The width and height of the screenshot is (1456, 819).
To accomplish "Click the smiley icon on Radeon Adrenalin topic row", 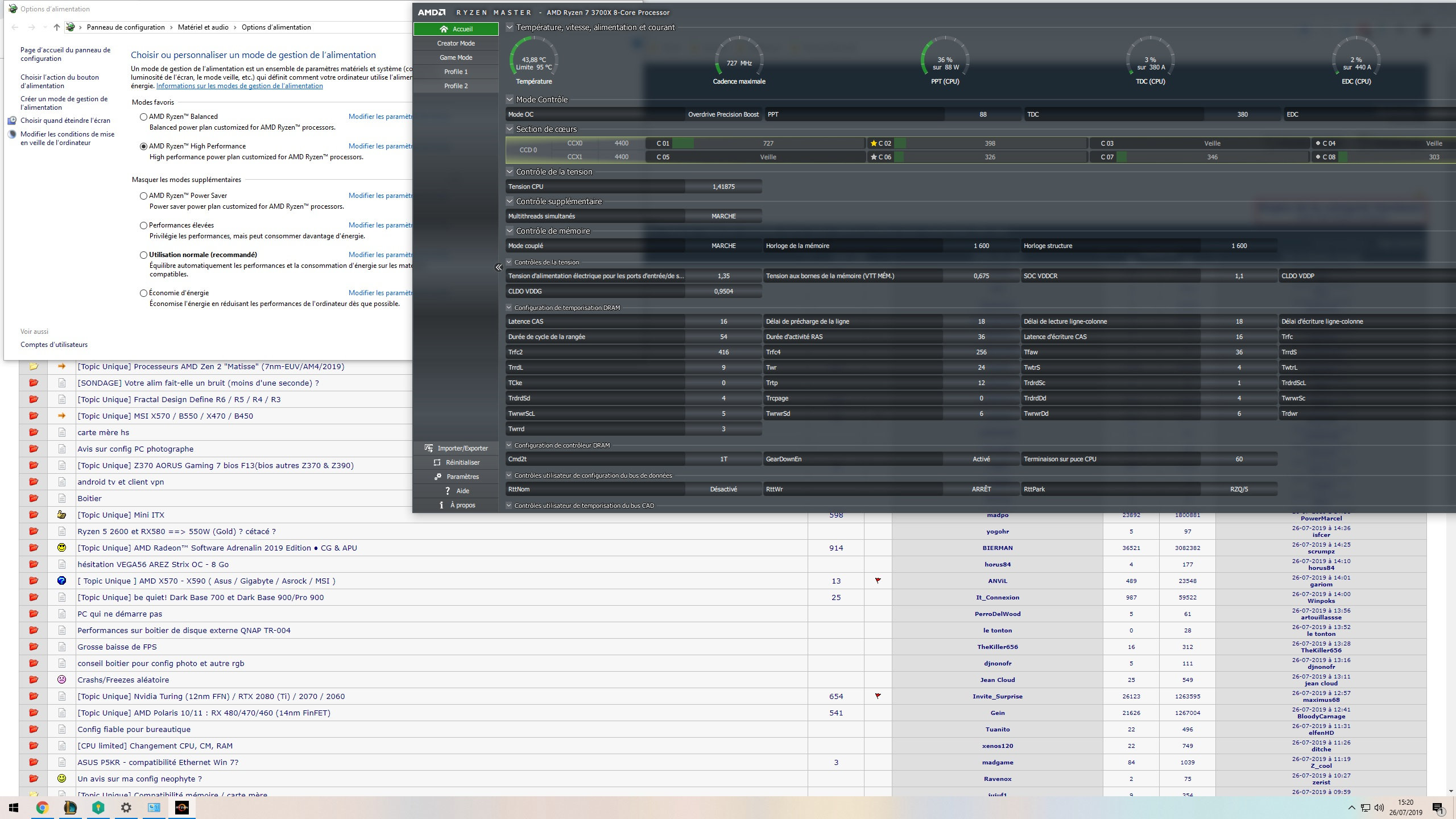I will coord(62,548).
